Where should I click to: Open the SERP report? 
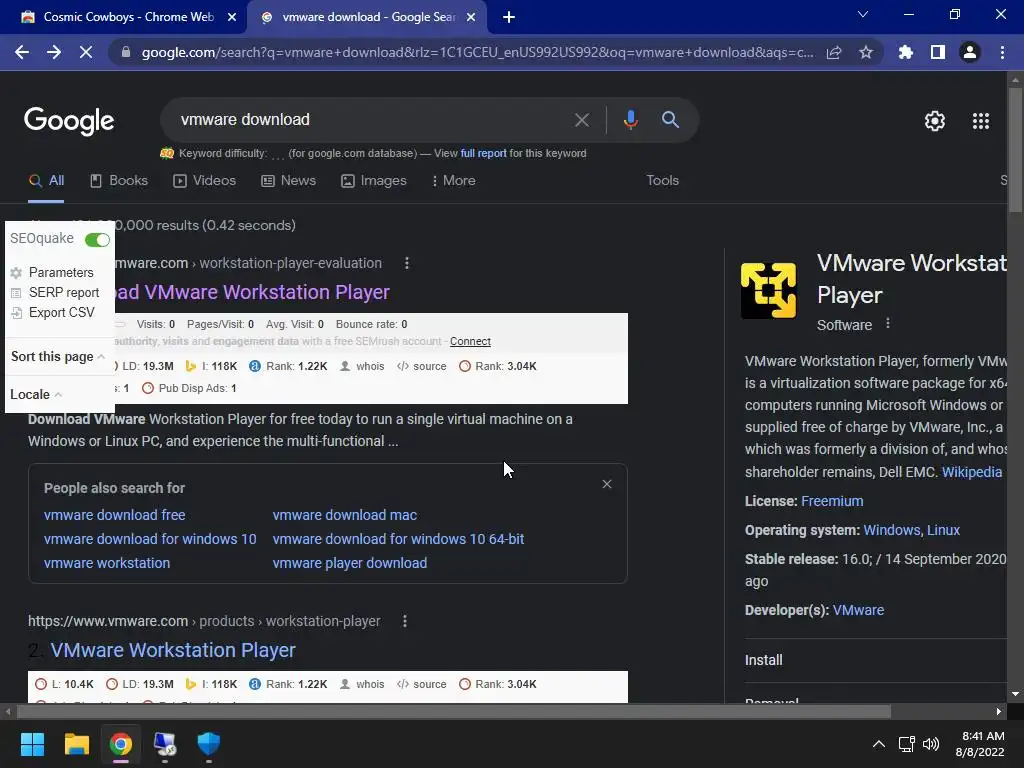point(64,293)
